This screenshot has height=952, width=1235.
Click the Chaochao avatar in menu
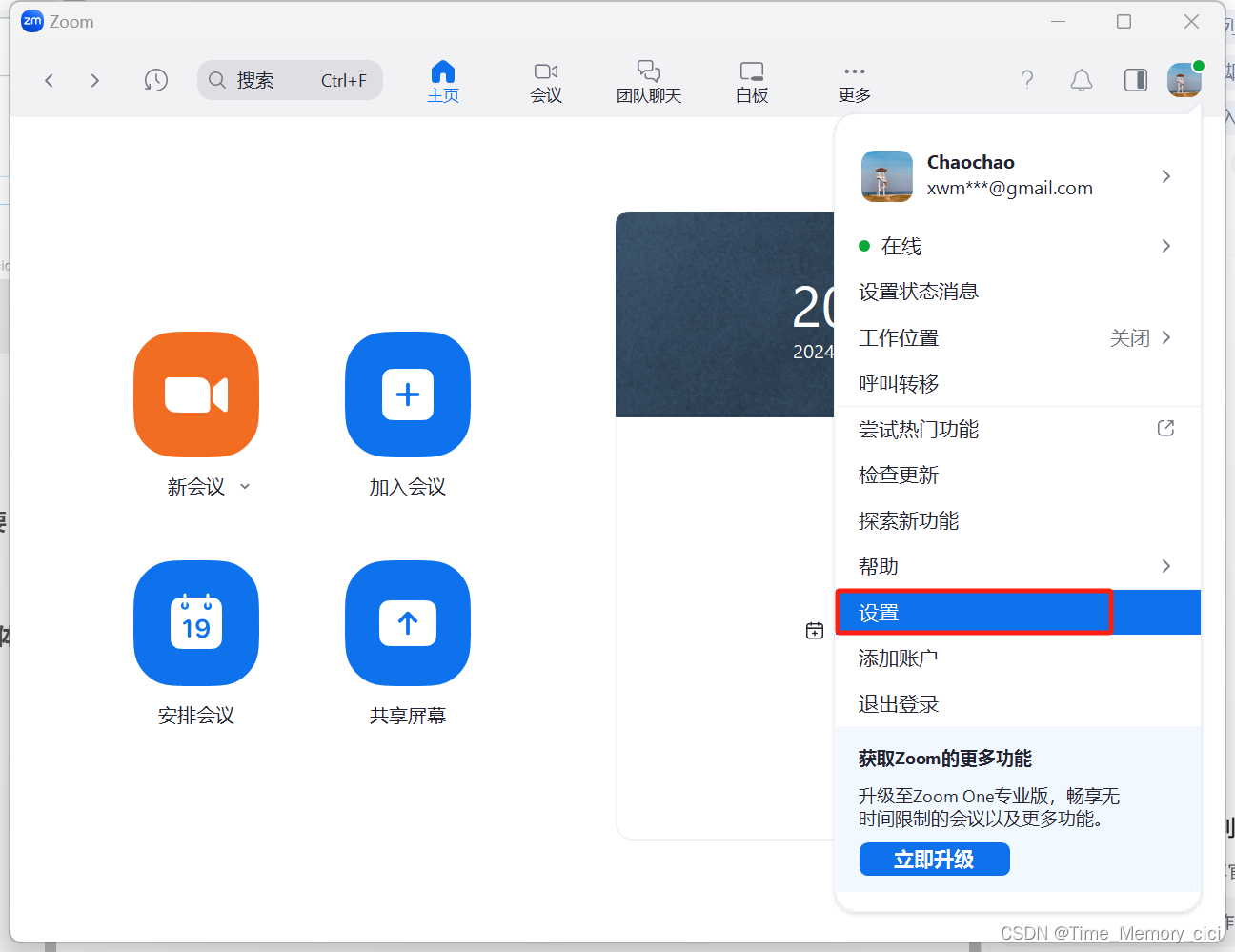887,176
